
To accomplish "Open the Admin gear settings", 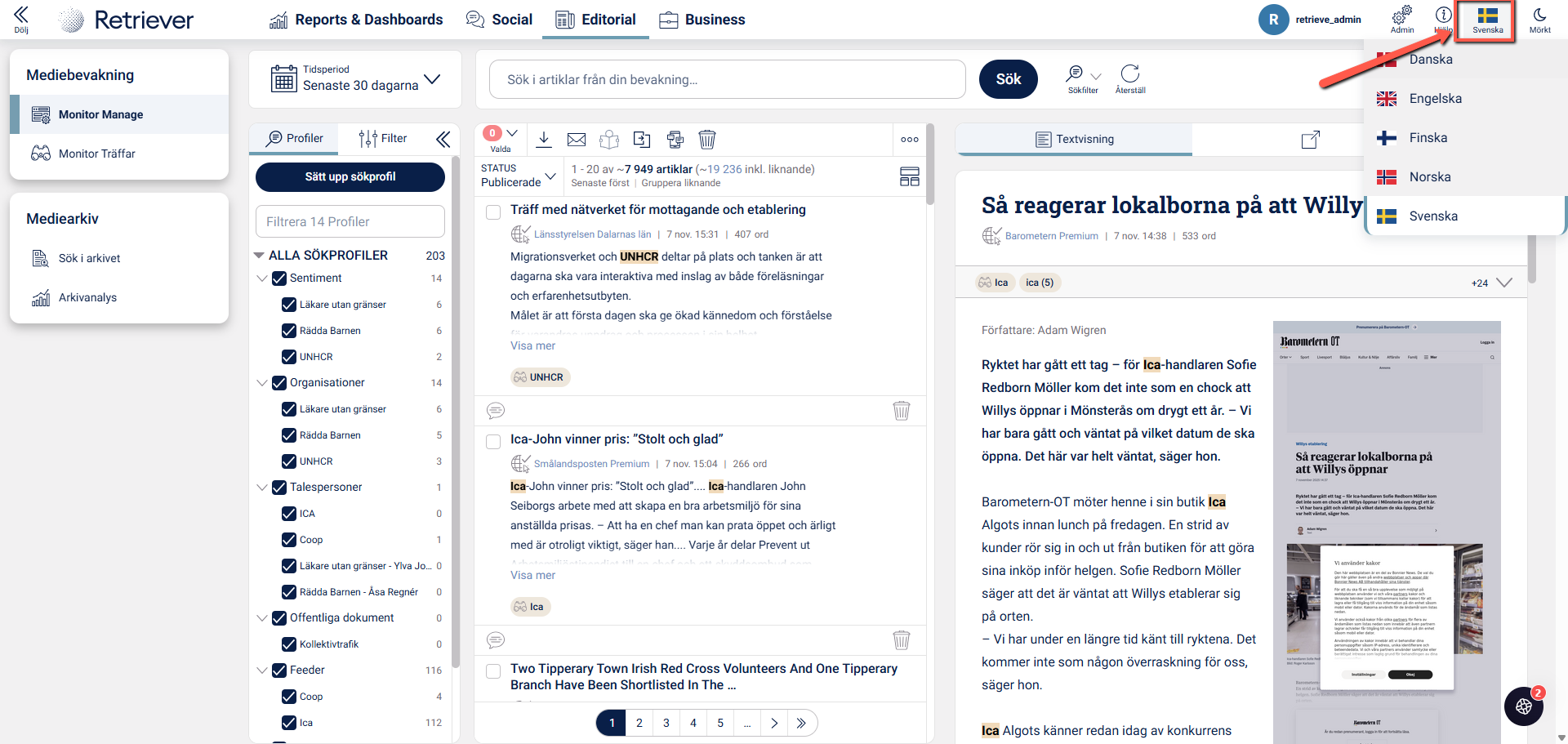I will (1402, 19).
